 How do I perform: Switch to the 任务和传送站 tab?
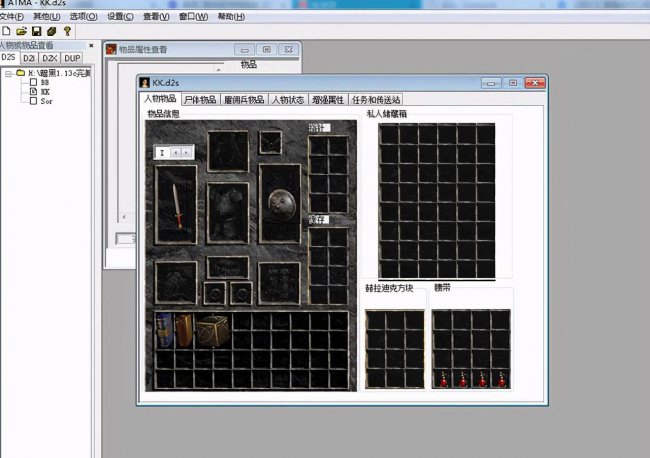click(376, 99)
